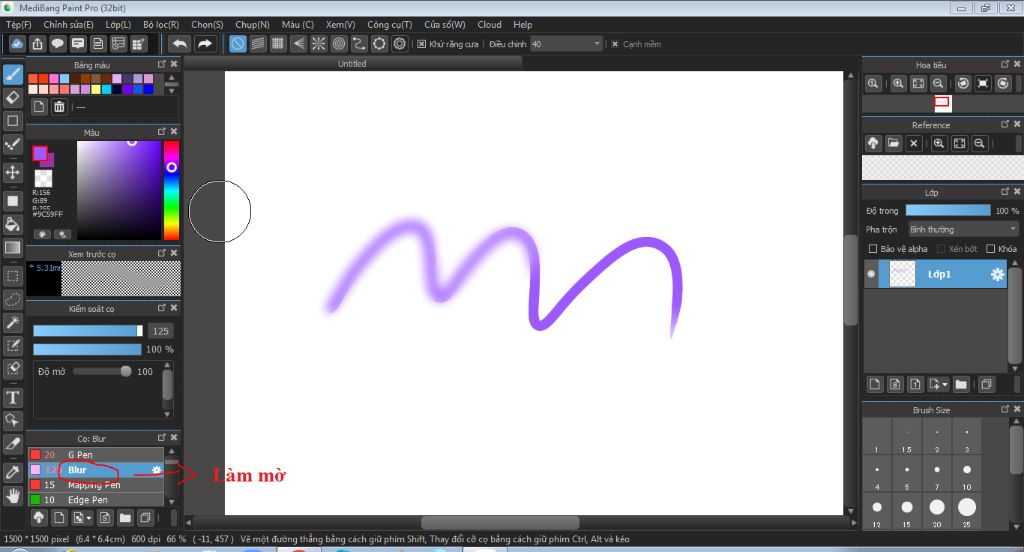Select the Magic Wand tool
This screenshot has height=552, width=1024.
(x=12, y=323)
